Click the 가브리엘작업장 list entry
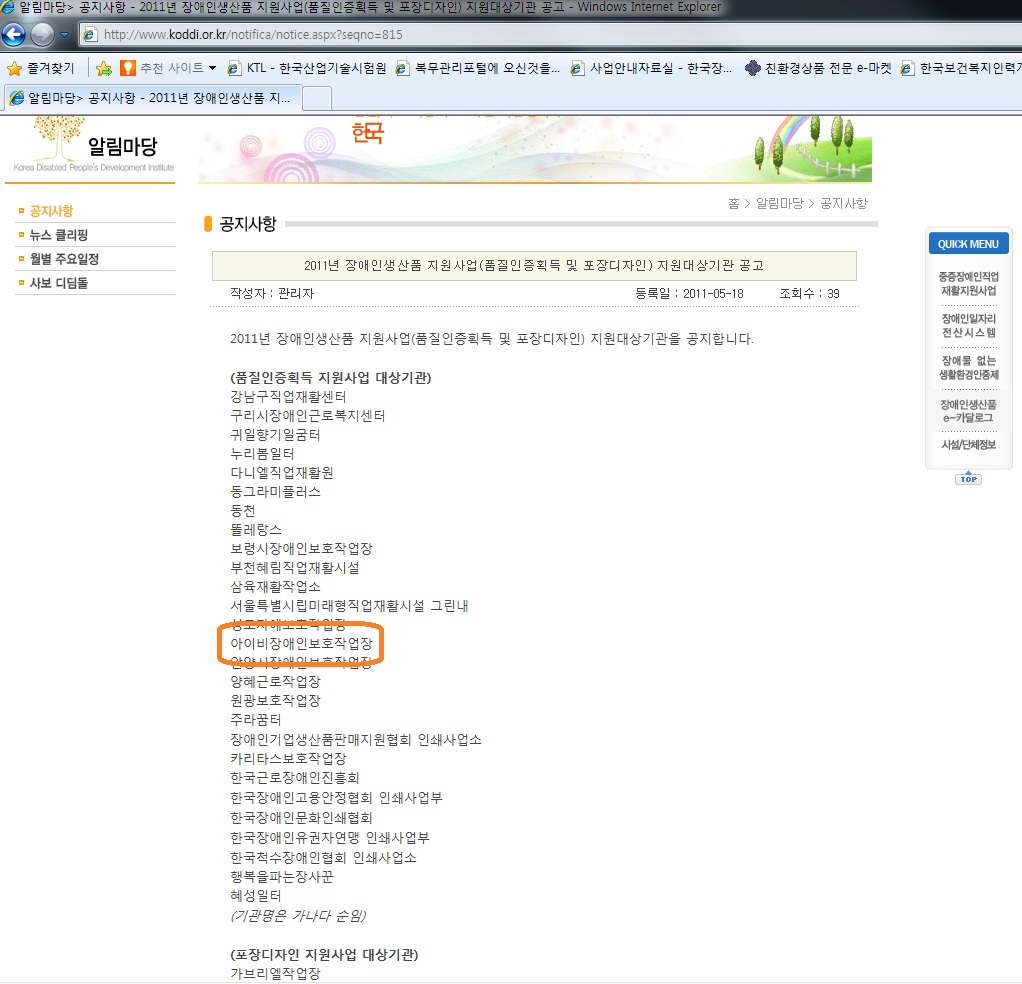1022x984 pixels. pos(275,974)
